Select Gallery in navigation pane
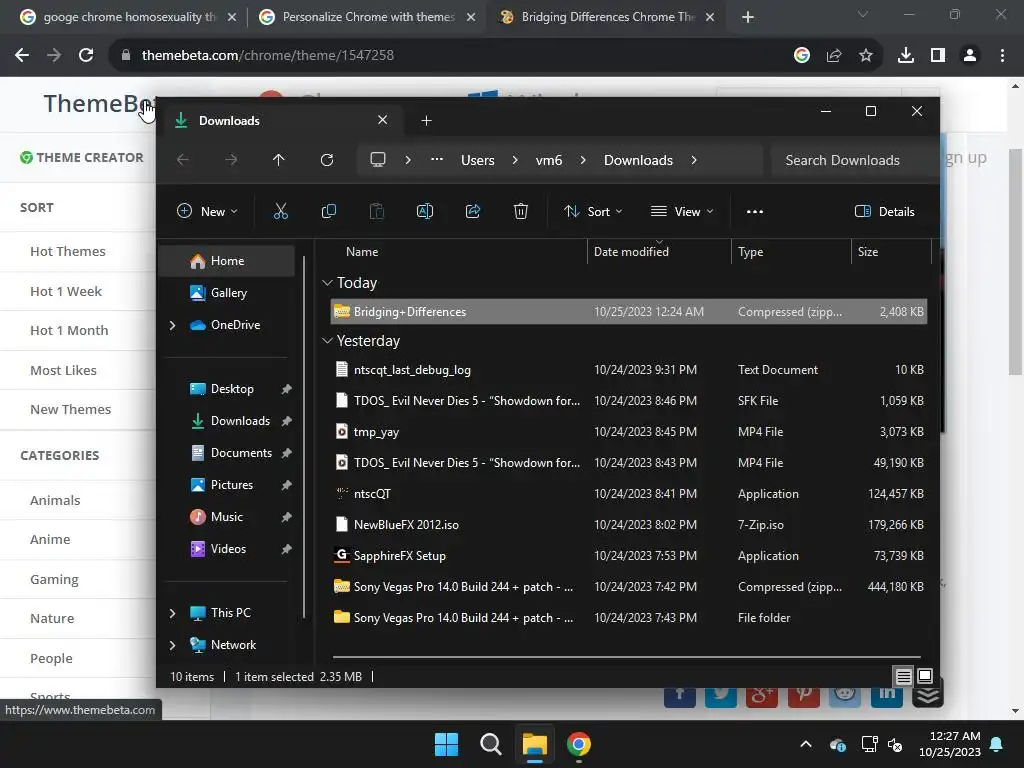 229,293
